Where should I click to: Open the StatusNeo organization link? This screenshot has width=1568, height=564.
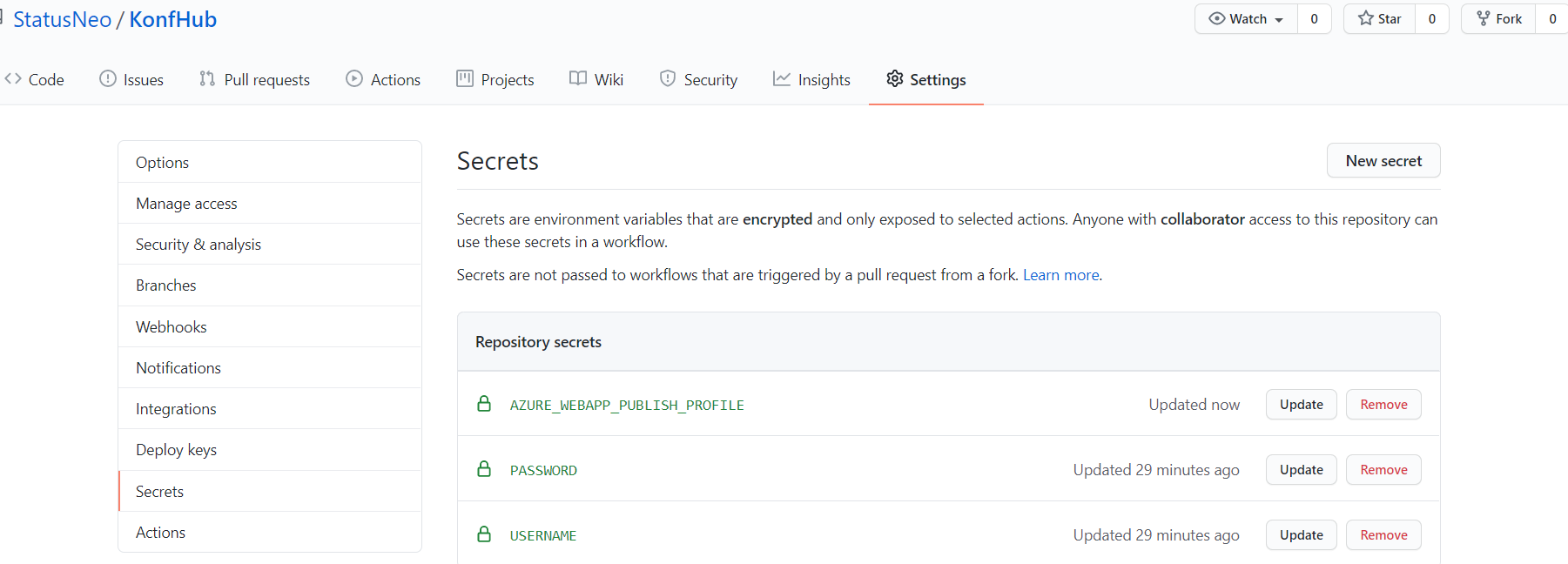tap(63, 19)
